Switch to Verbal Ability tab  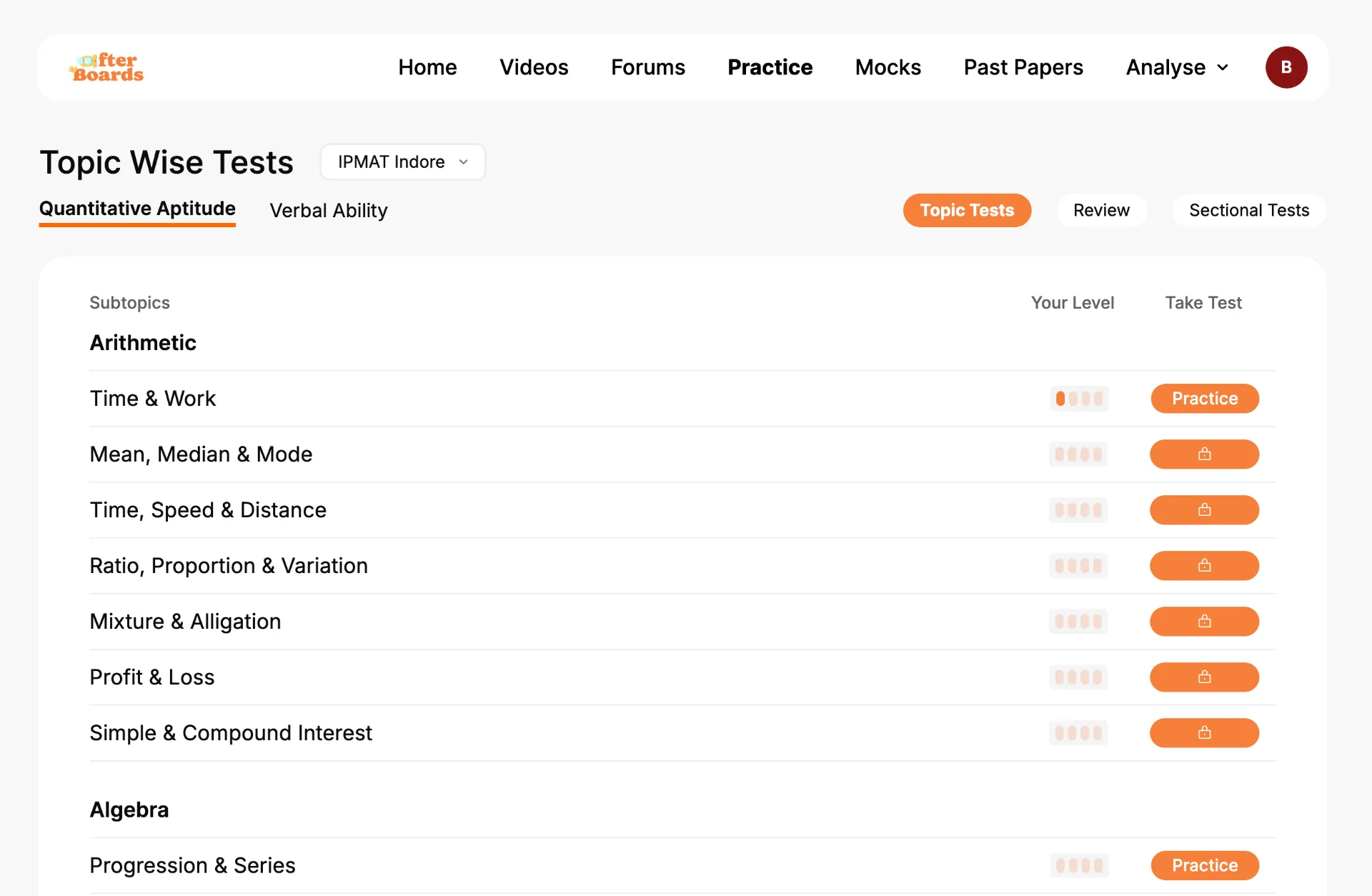(329, 211)
